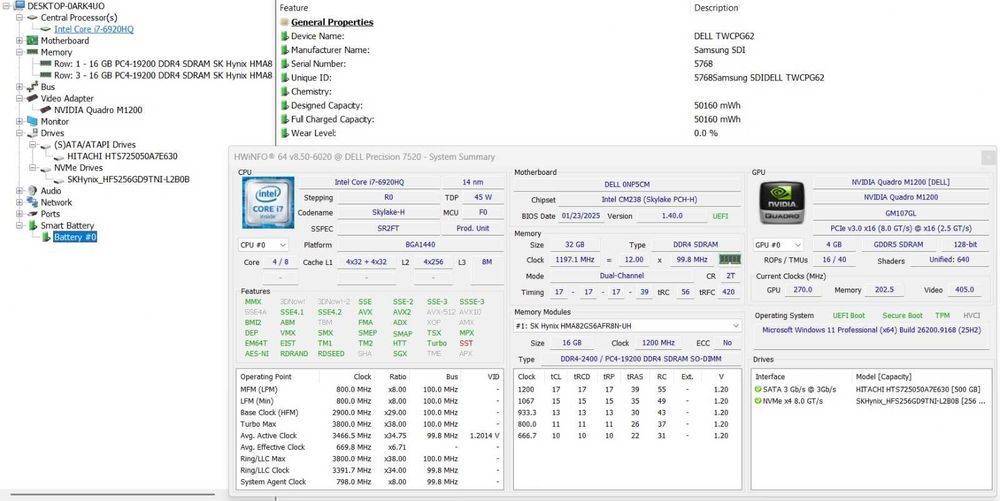Click the DELL 0NP5CM motherboard field
Viewport: 1000px width, 501px height.
pyautogui.click(x=627, y=185)
